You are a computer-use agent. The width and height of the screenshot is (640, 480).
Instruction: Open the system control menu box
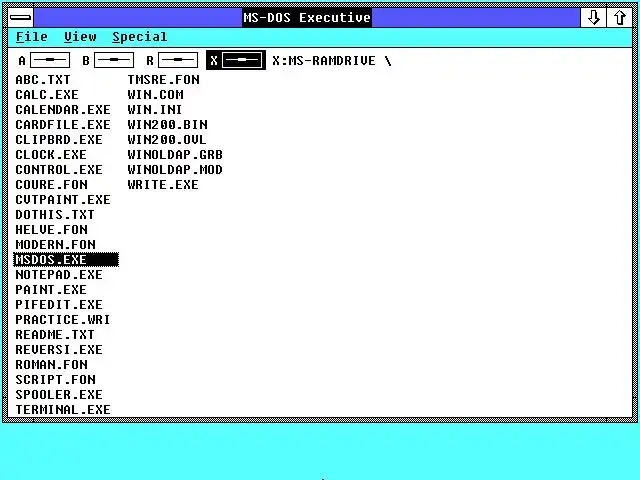click(x=20, y=18)
